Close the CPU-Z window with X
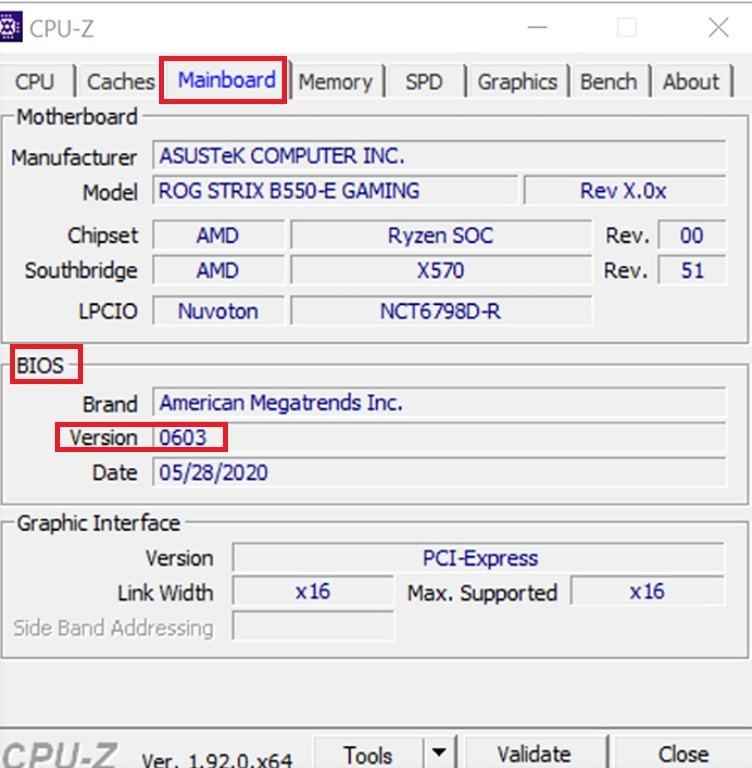 tap(719, 27)
